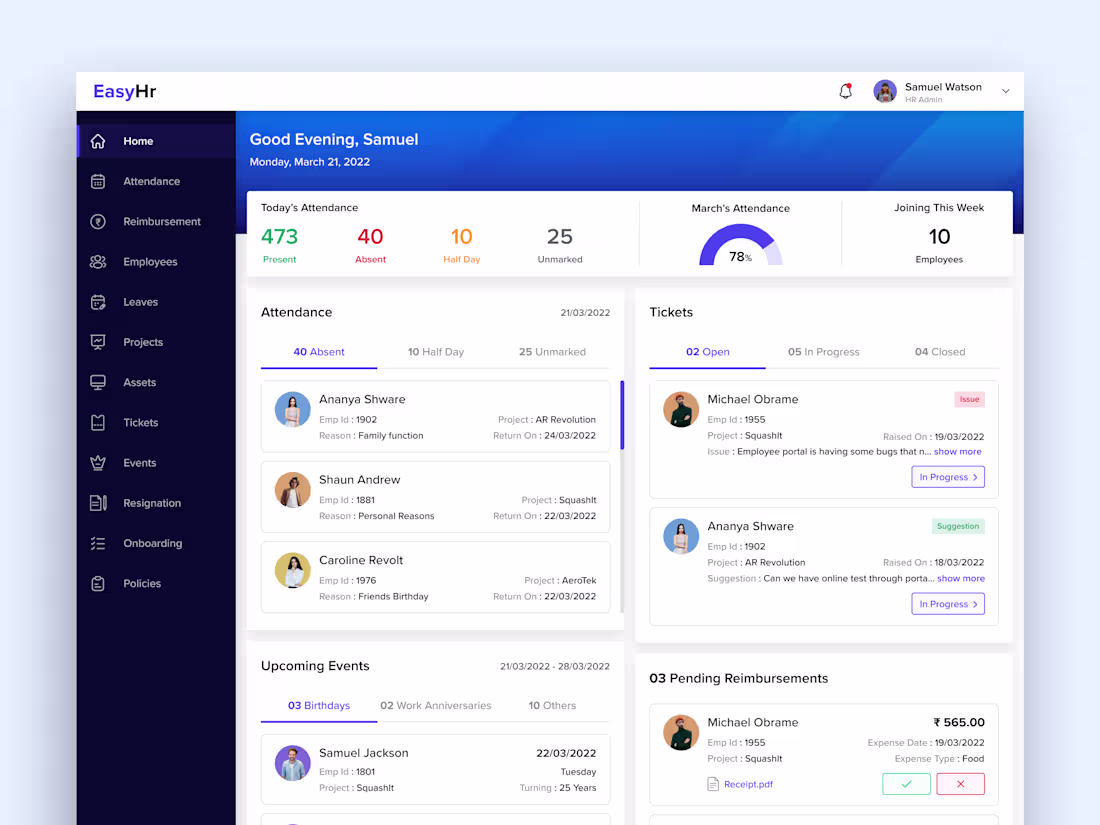Approve Michael Obrame's reimbursement with the green checkmark
This screenshot has height=825, width=1100.
(x=906, y=784)
